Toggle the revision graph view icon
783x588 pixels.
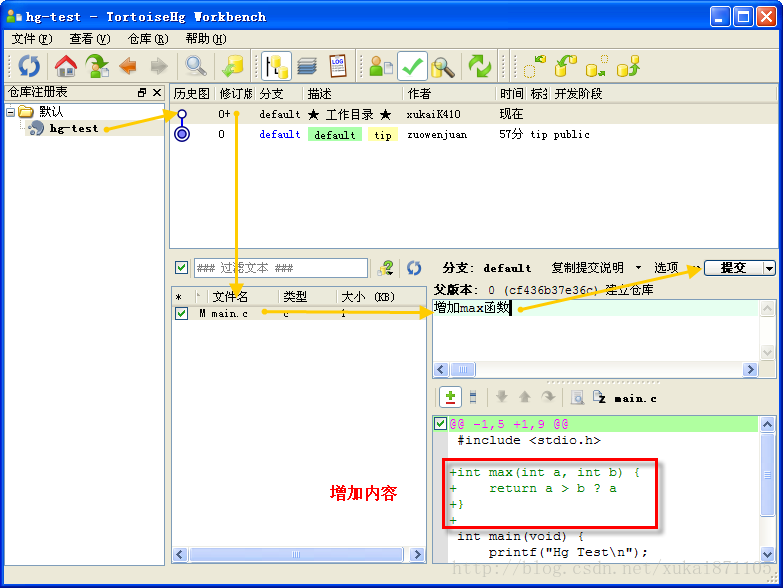[x=276, y=65]
